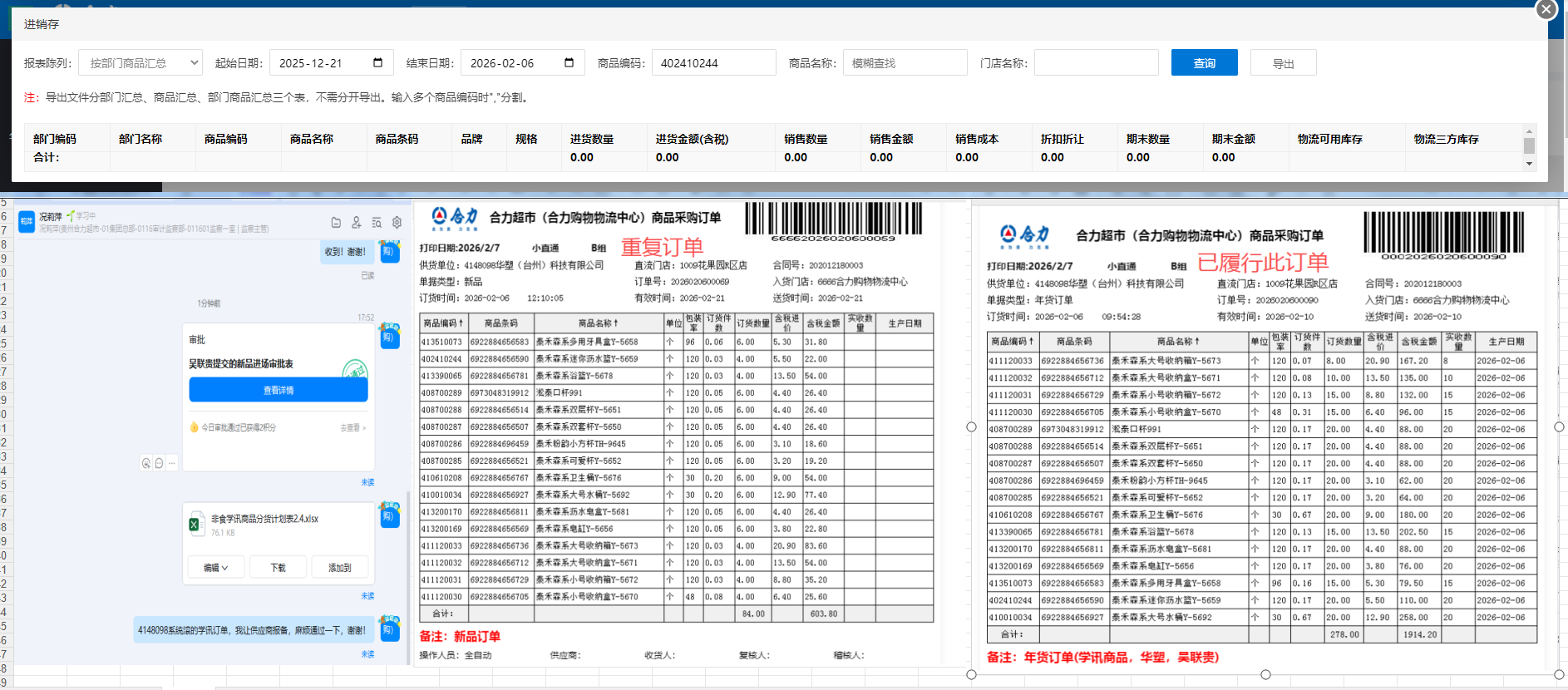Click the reply bubble icon beside approval card

[x=159, y=463]
